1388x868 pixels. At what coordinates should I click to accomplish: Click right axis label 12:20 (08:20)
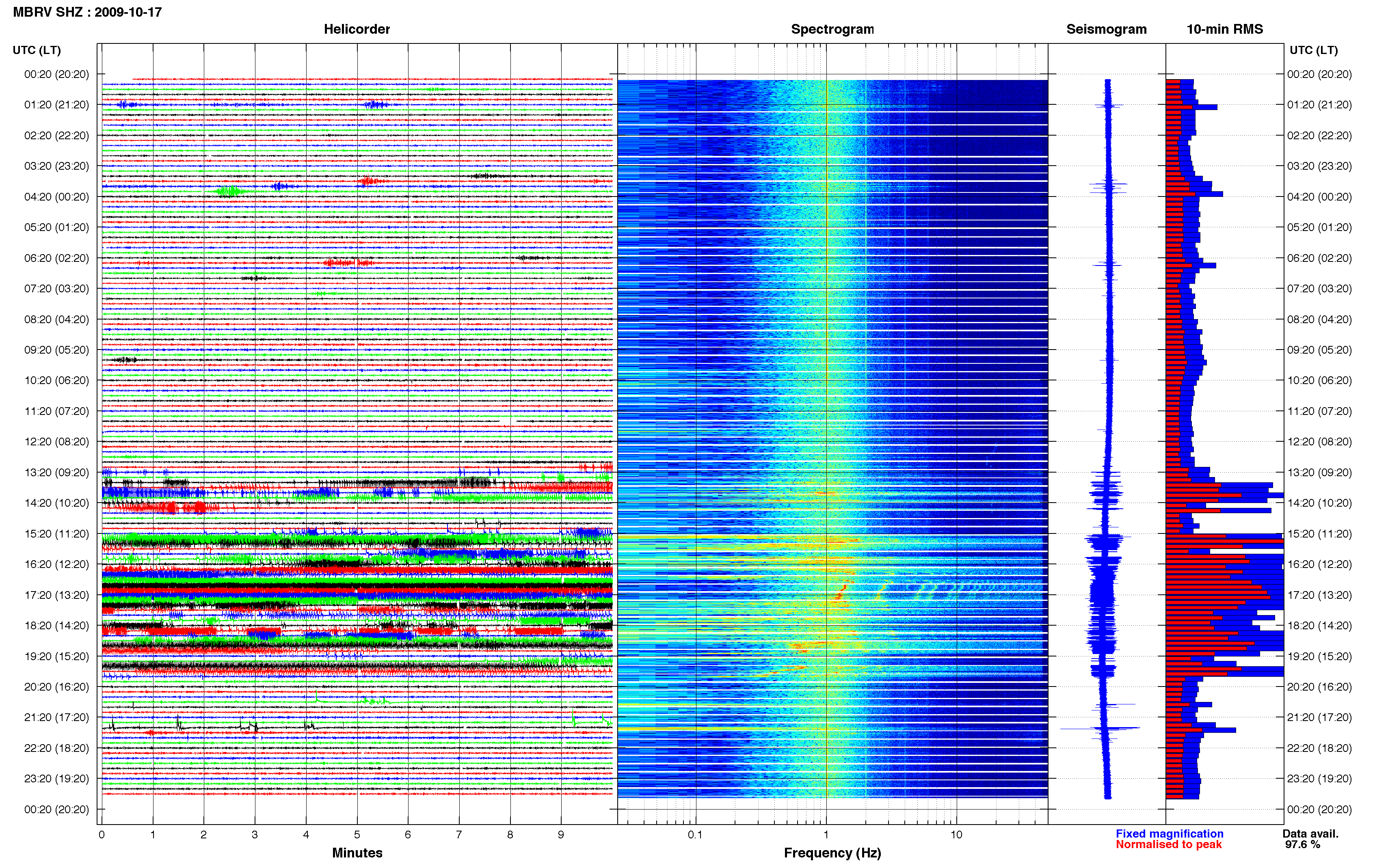click(1319, 441)
